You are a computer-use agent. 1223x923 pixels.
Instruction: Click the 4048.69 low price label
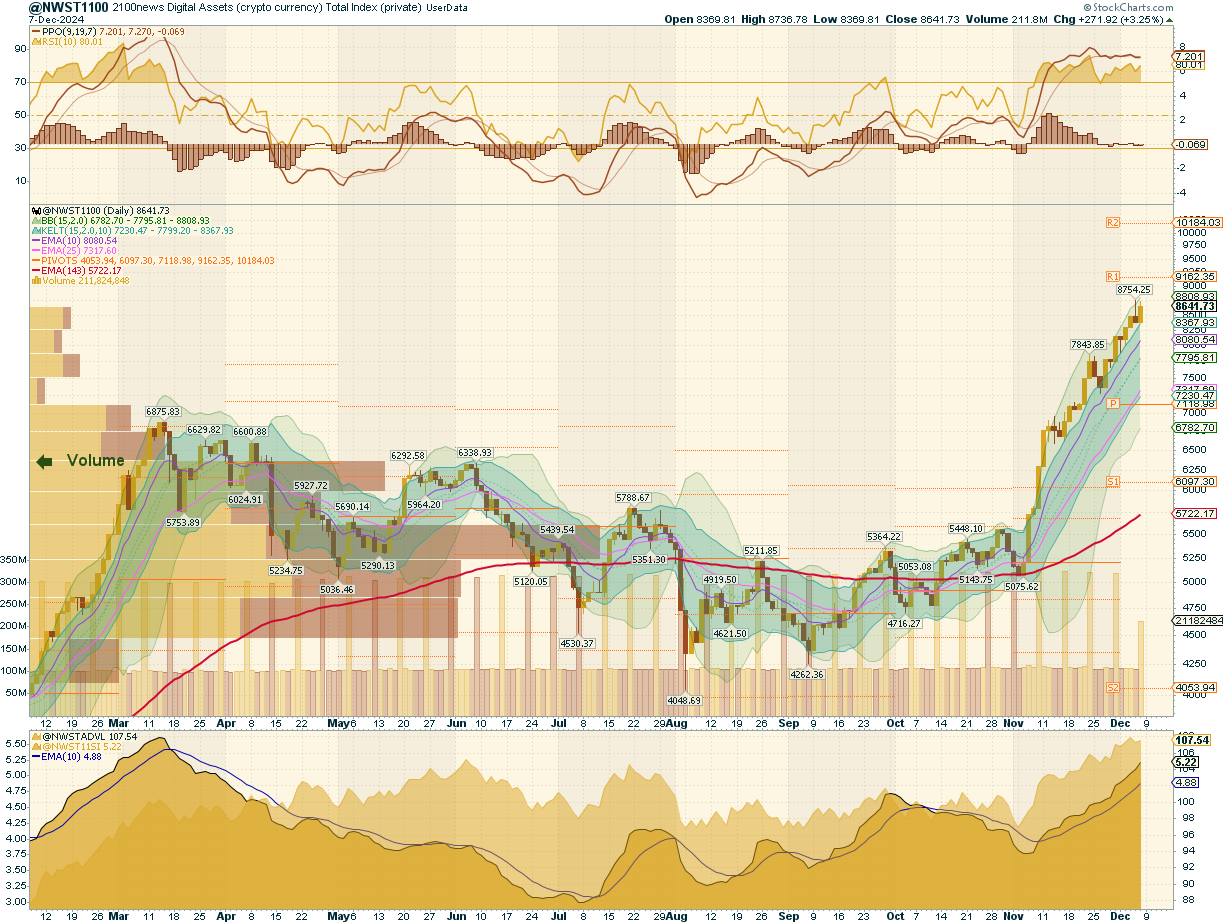(685, 701)
